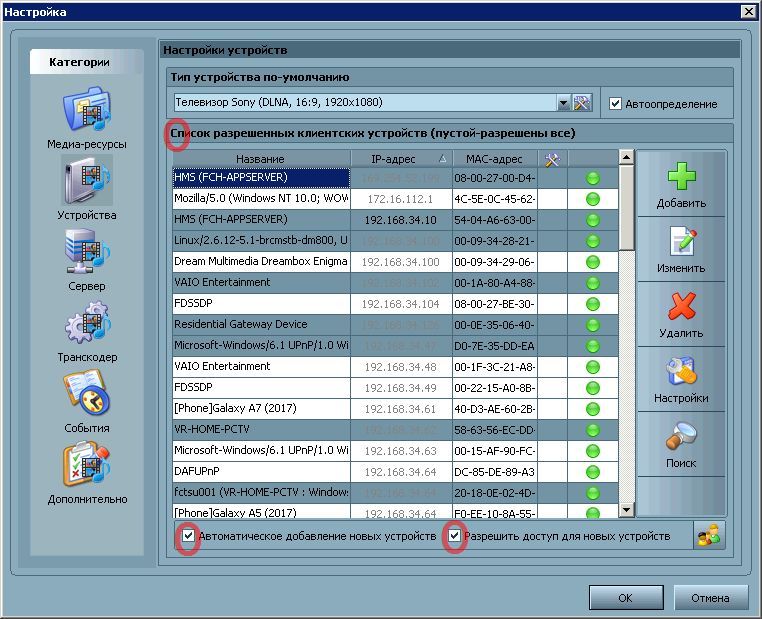Expand the default device type dropdown
The height and width of the screenshot is (619, 762).
point(563,102)
